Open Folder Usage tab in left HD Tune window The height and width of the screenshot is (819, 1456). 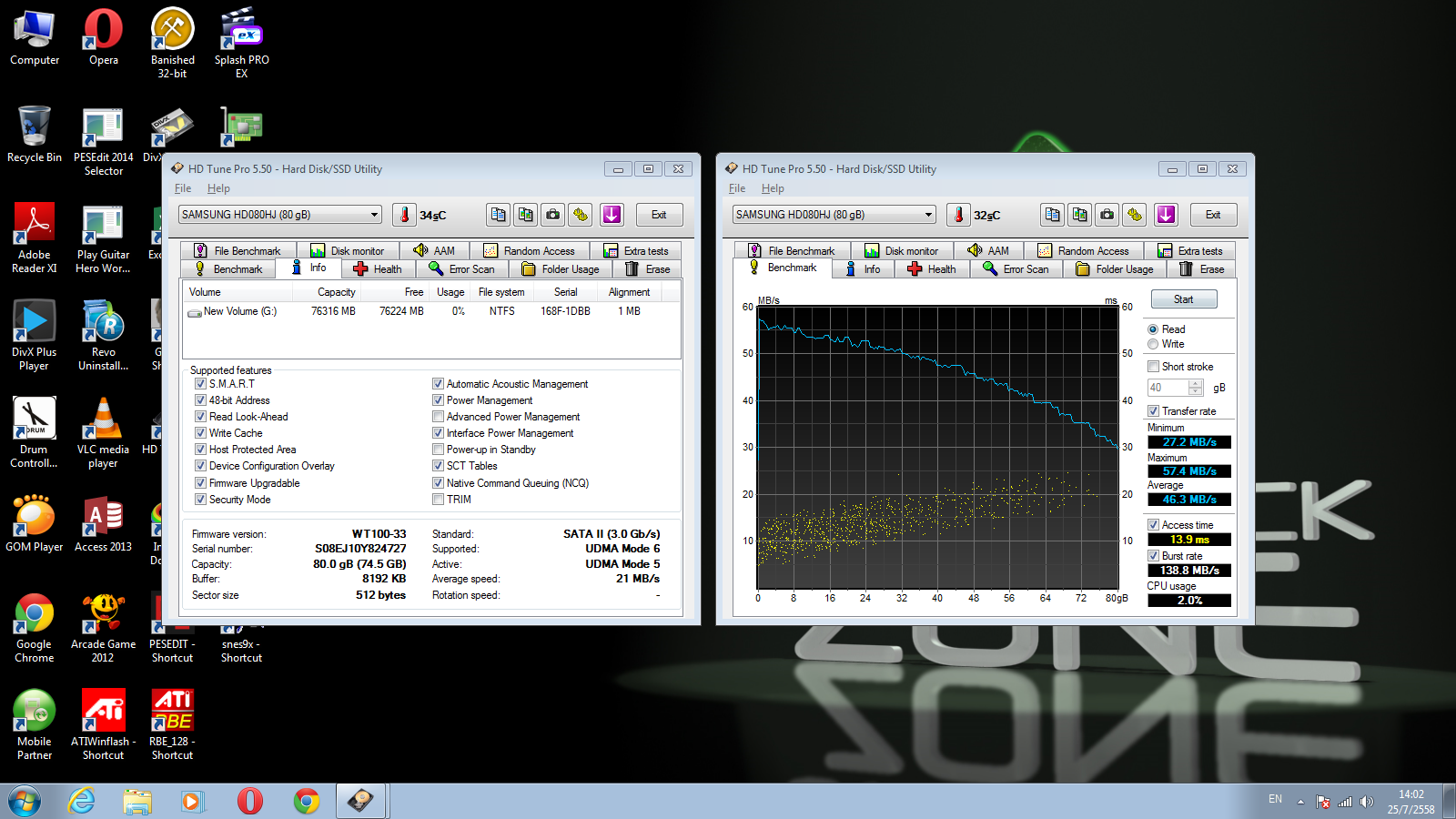(561, 269)
